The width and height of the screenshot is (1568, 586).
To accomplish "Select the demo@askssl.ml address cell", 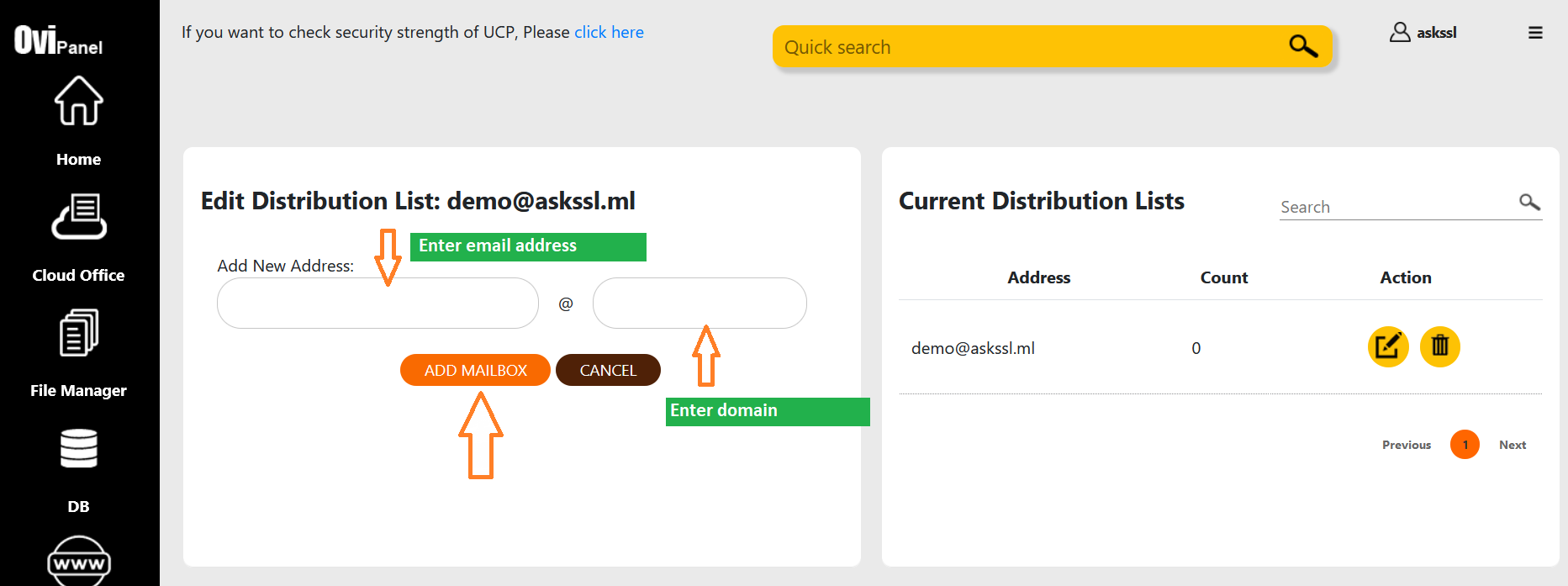I will 974,348.
